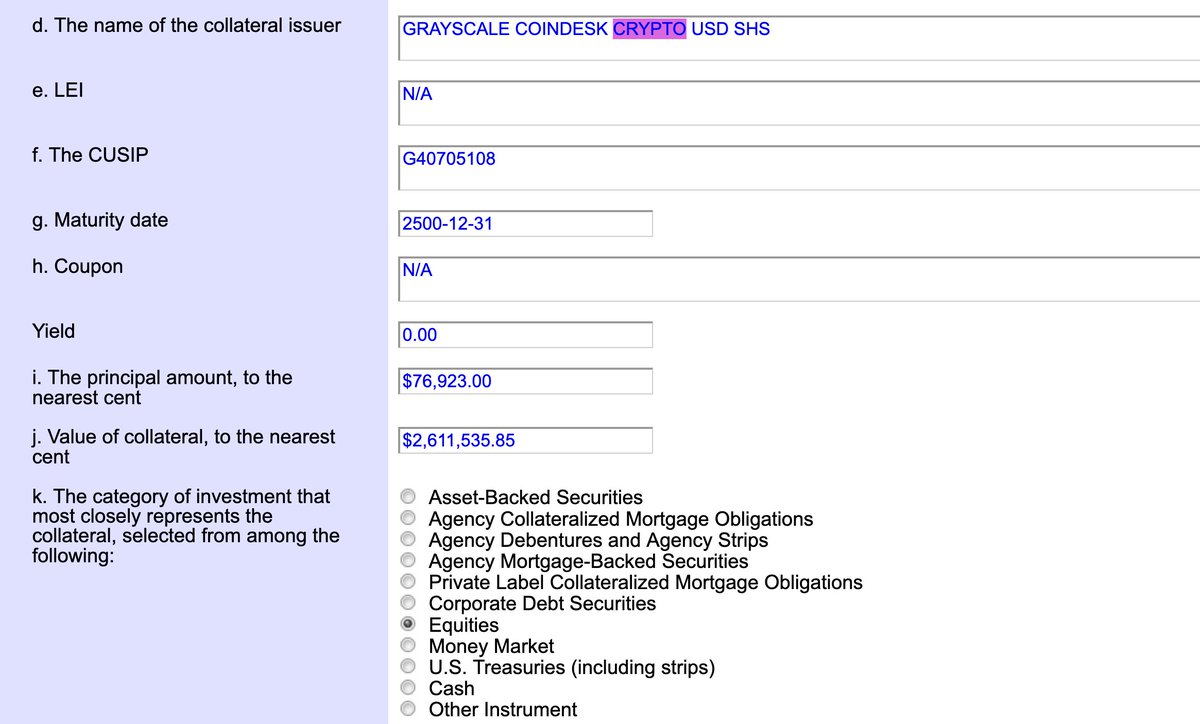Click the collateral issuer name field
This screenshot has width=1200, height=724.
[x=799, y=38]
